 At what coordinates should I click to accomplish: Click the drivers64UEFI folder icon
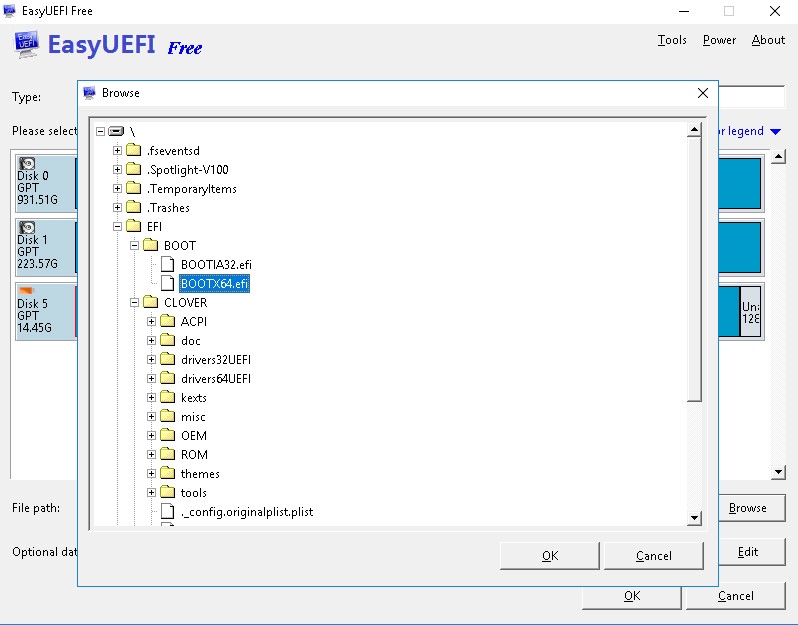click(167, 378)
